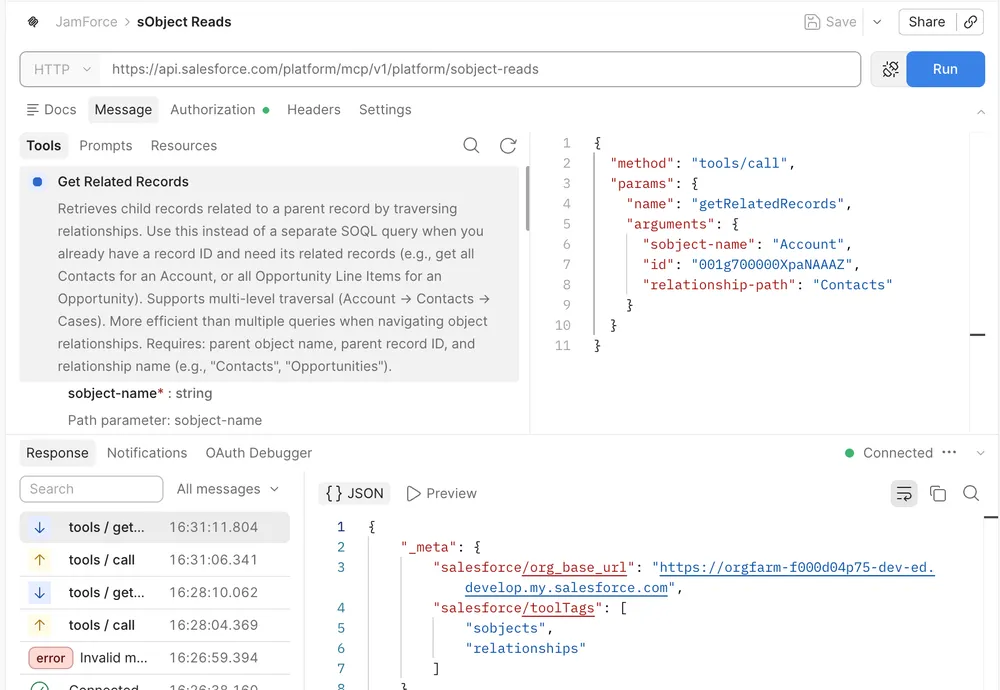Click the red error badge

(50, 657)
